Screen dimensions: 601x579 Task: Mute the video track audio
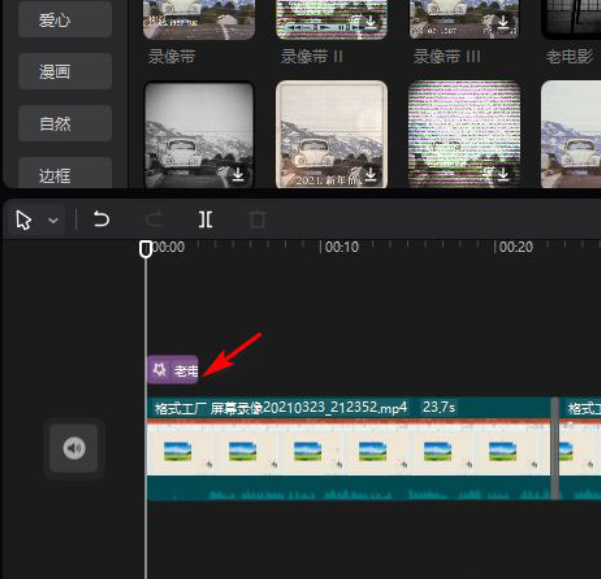coord(75,449)
